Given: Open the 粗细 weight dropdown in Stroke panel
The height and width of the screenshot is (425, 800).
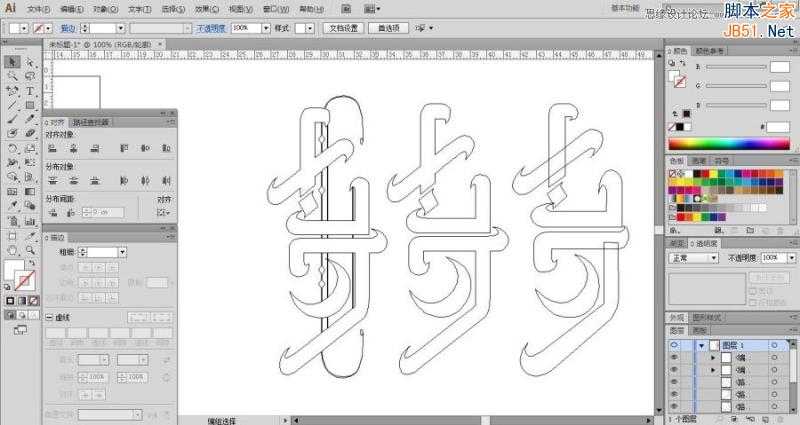Looking at the screenshot, I should tap(122, 252).
